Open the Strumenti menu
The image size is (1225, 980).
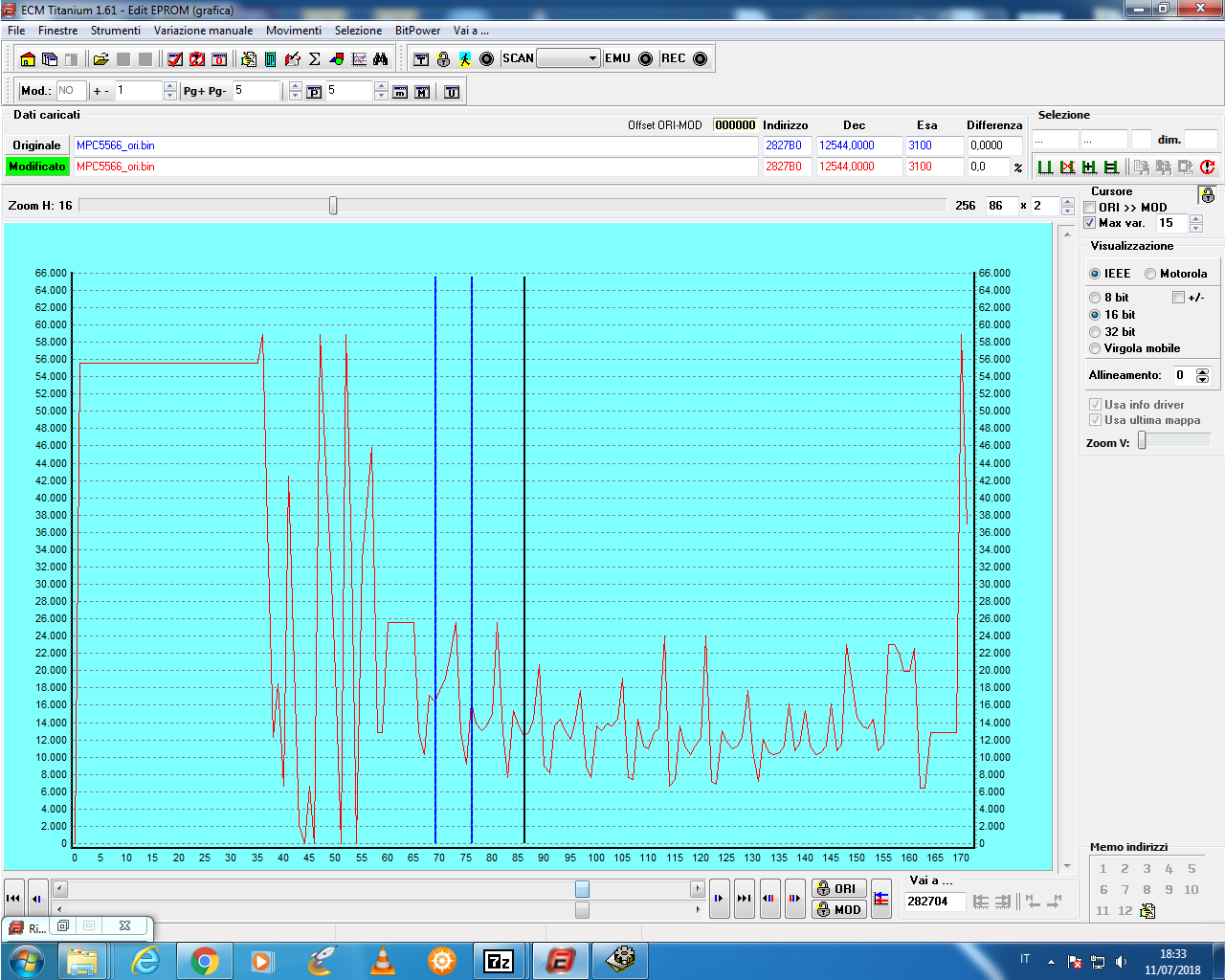click(x=115, y=31)
